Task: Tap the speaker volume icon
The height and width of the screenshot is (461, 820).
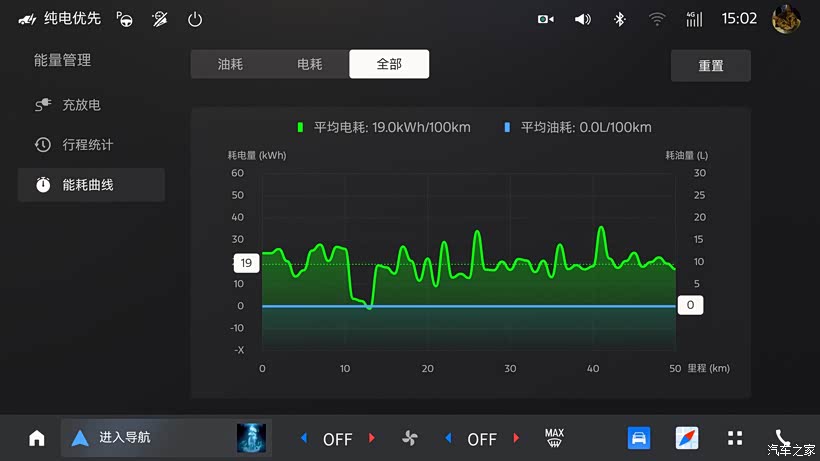Action: (x=583, y=19)
